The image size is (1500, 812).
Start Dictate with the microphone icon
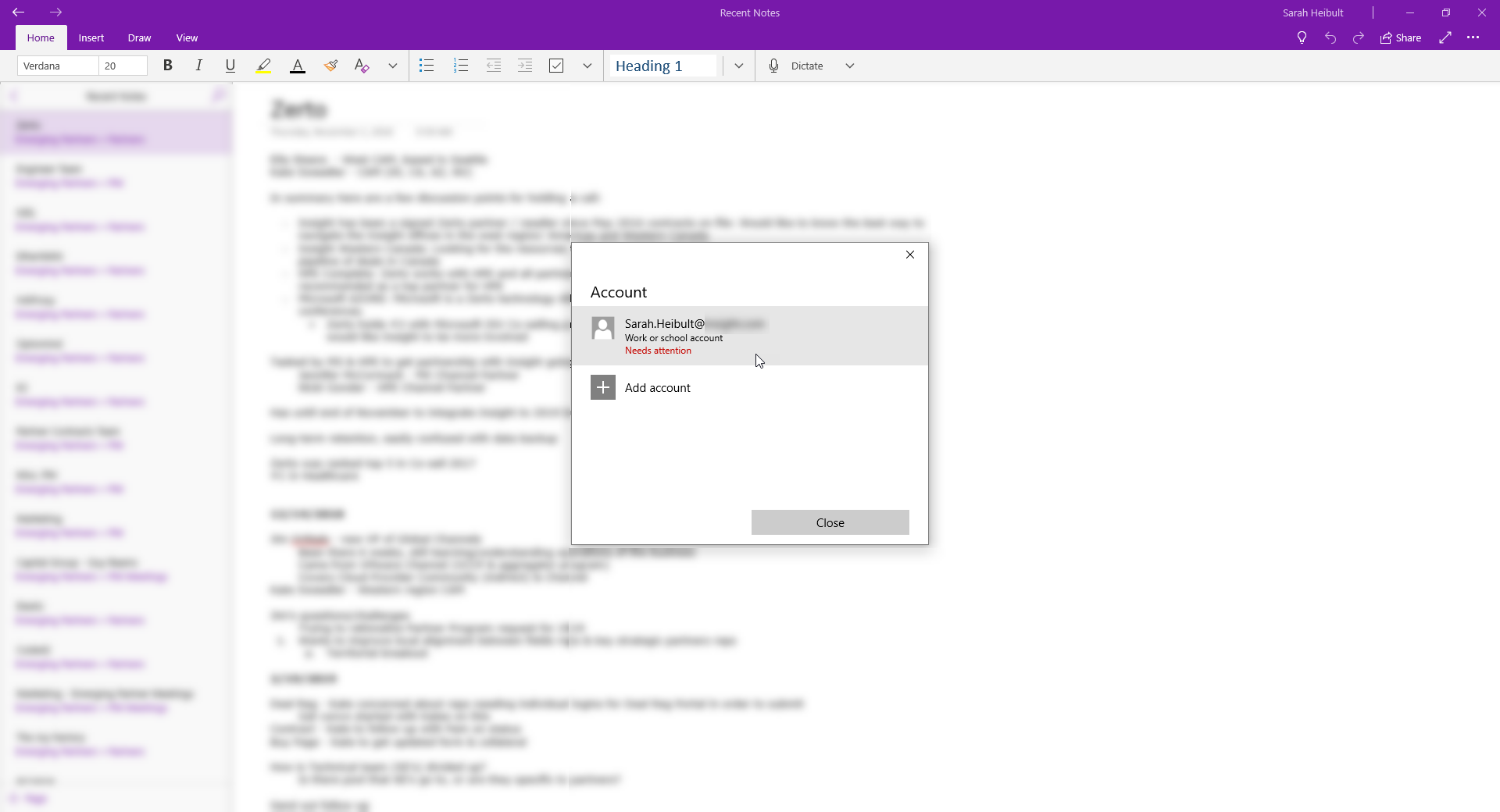[x=773, y=66]
